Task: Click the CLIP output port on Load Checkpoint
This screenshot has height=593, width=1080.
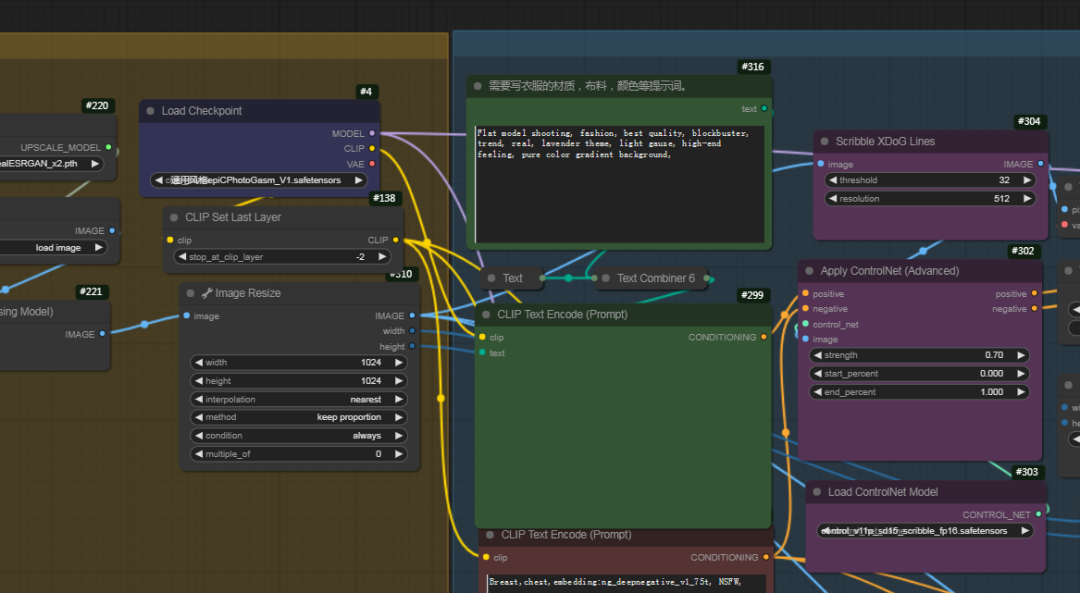Action: [372, 148]
